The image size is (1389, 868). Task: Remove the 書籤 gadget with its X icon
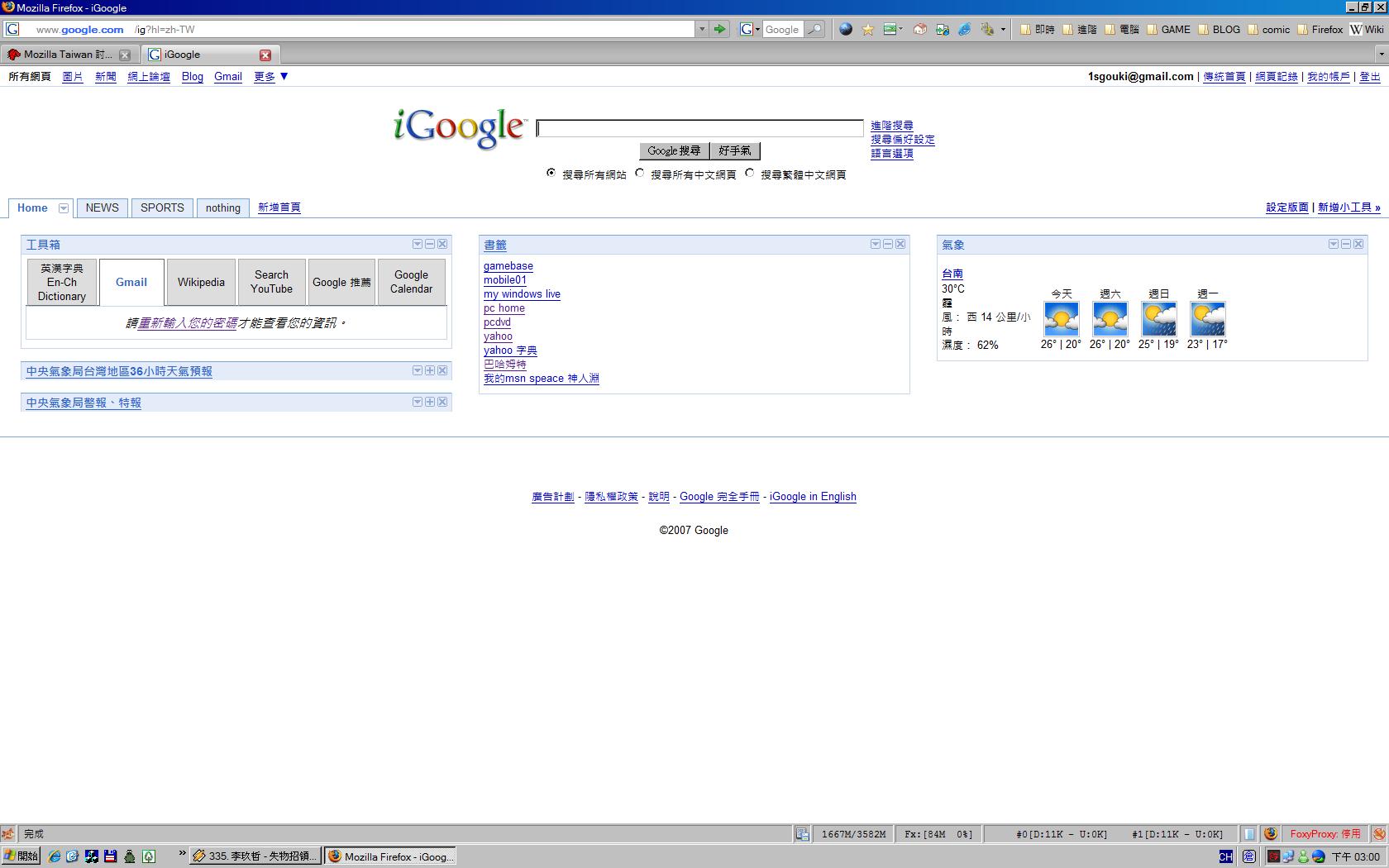click(x=900, y=244)
